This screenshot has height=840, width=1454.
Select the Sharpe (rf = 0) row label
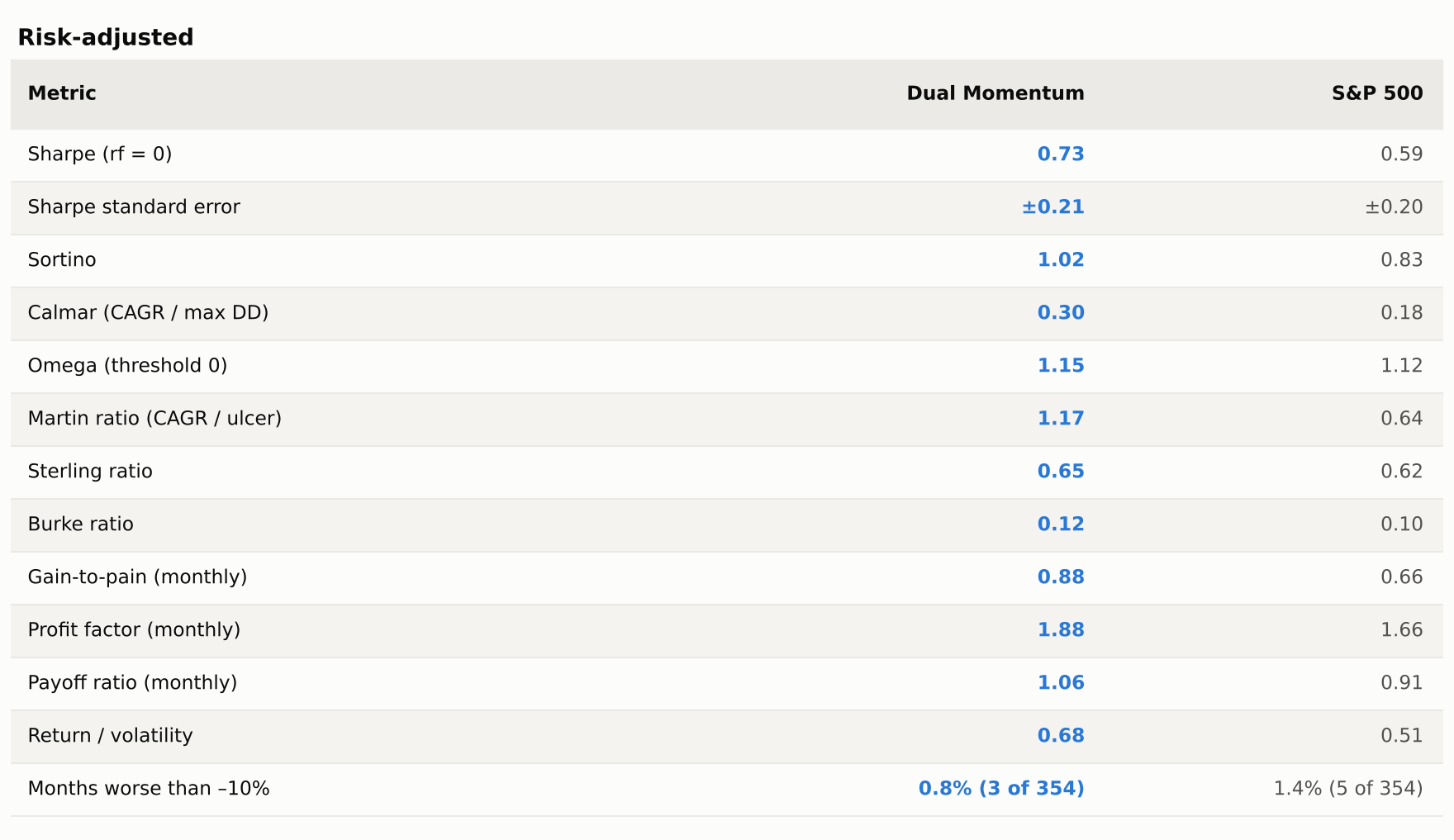click(100, 154)
